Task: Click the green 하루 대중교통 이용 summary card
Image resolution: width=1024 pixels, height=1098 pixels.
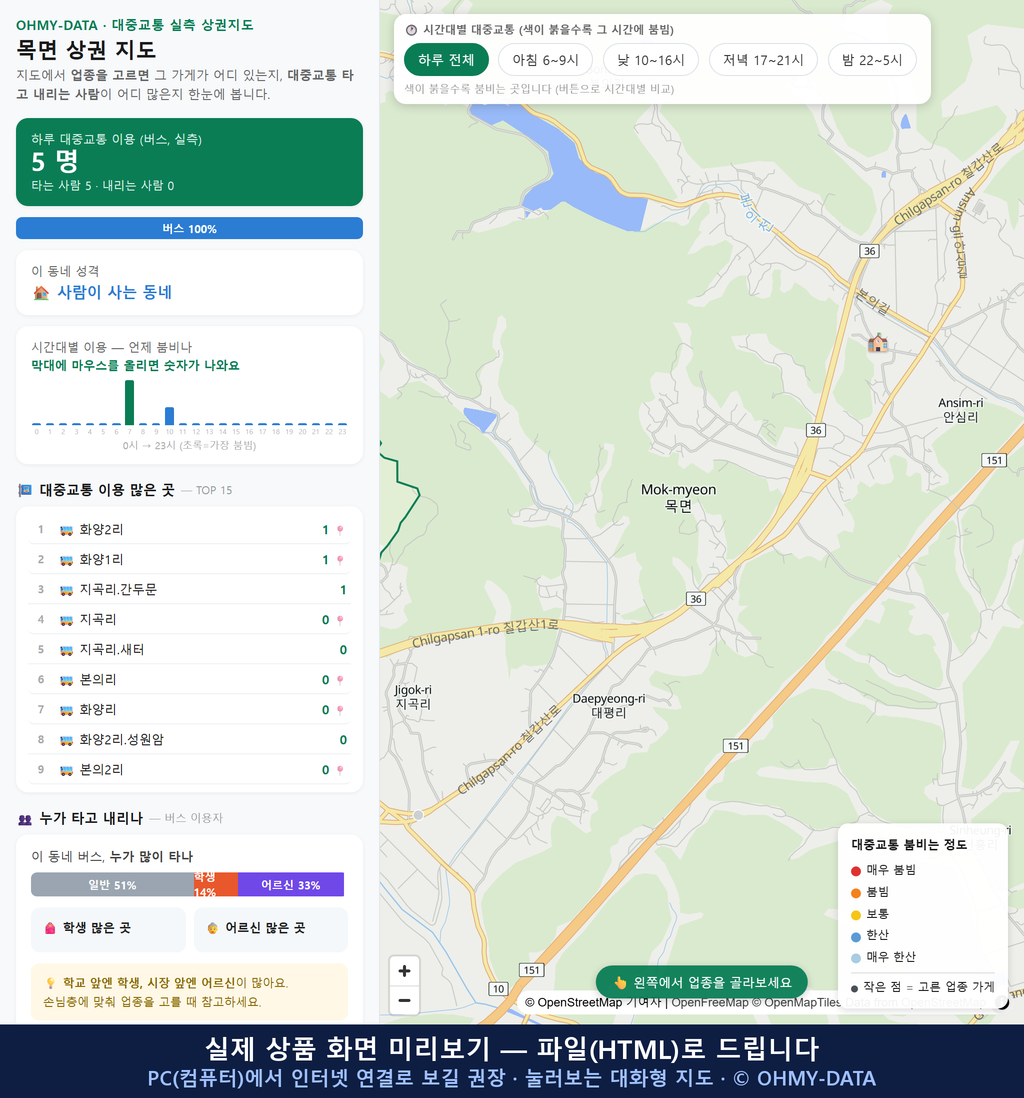Action: tap(189, 162)
